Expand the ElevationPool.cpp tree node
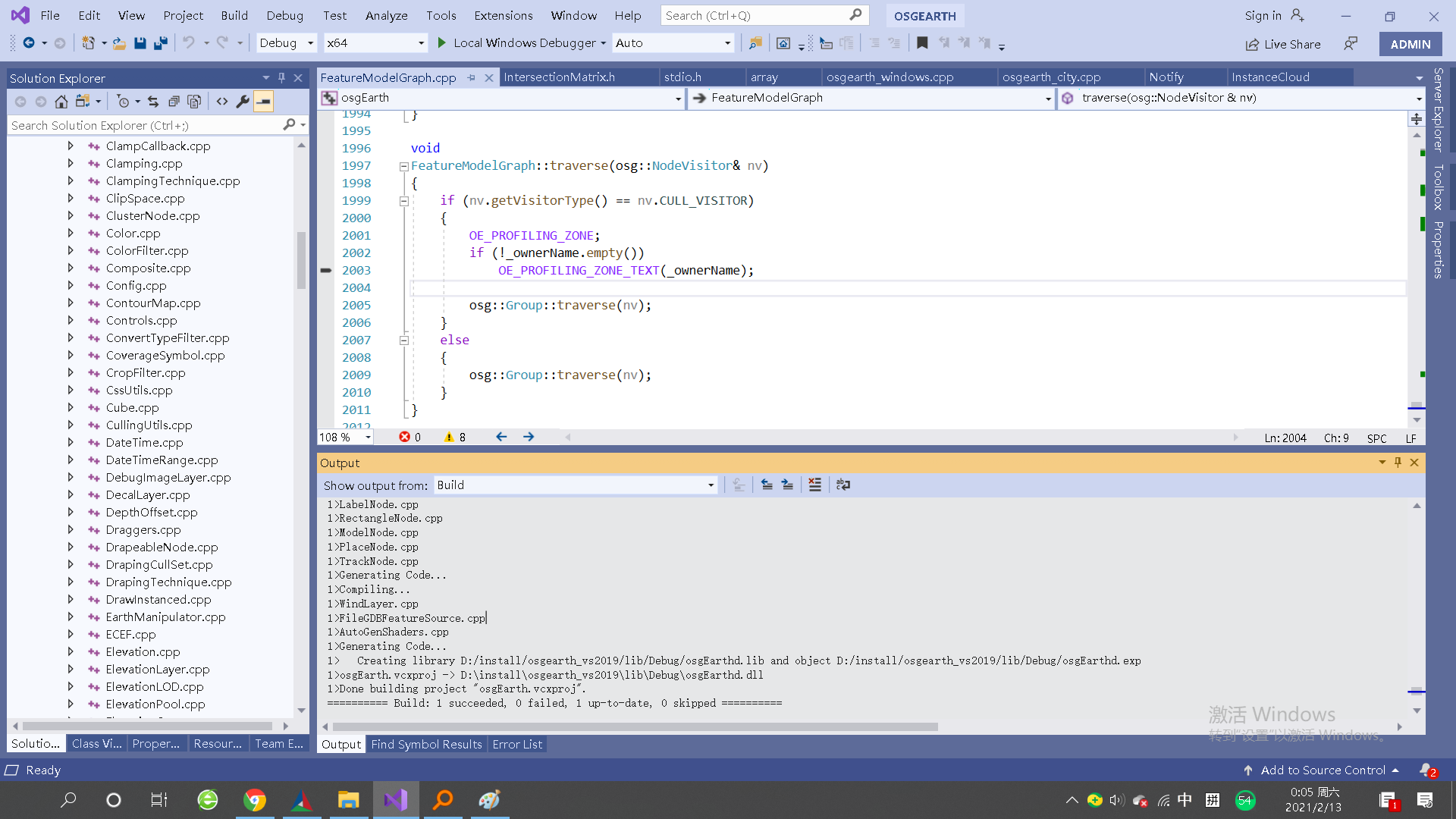Viewport: 1456px width, 819px height. tap(71, 704)
